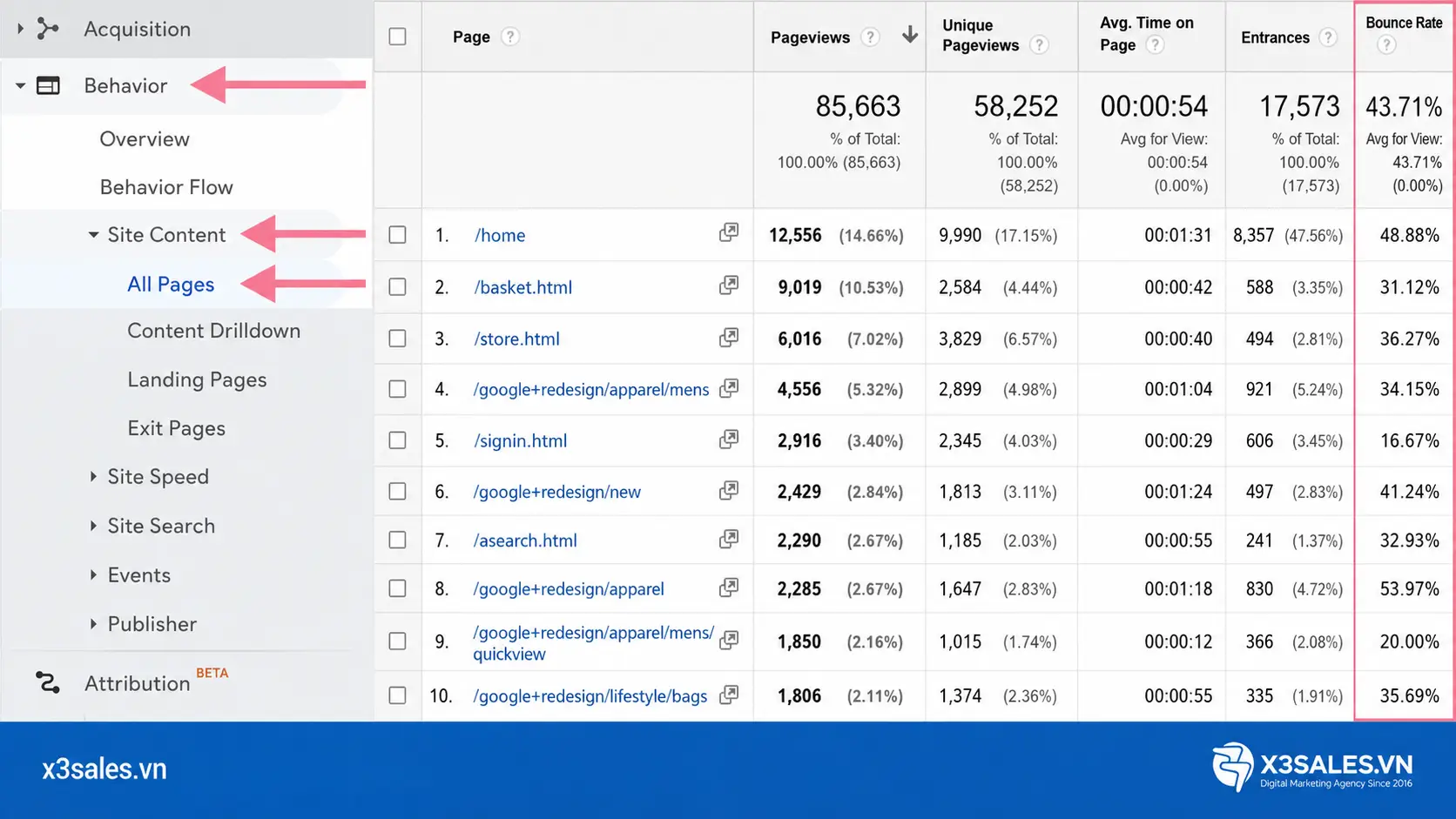Click the Acquisition branching icon
This screenshot has width=1456, height=819.
(x=48, y=29)
